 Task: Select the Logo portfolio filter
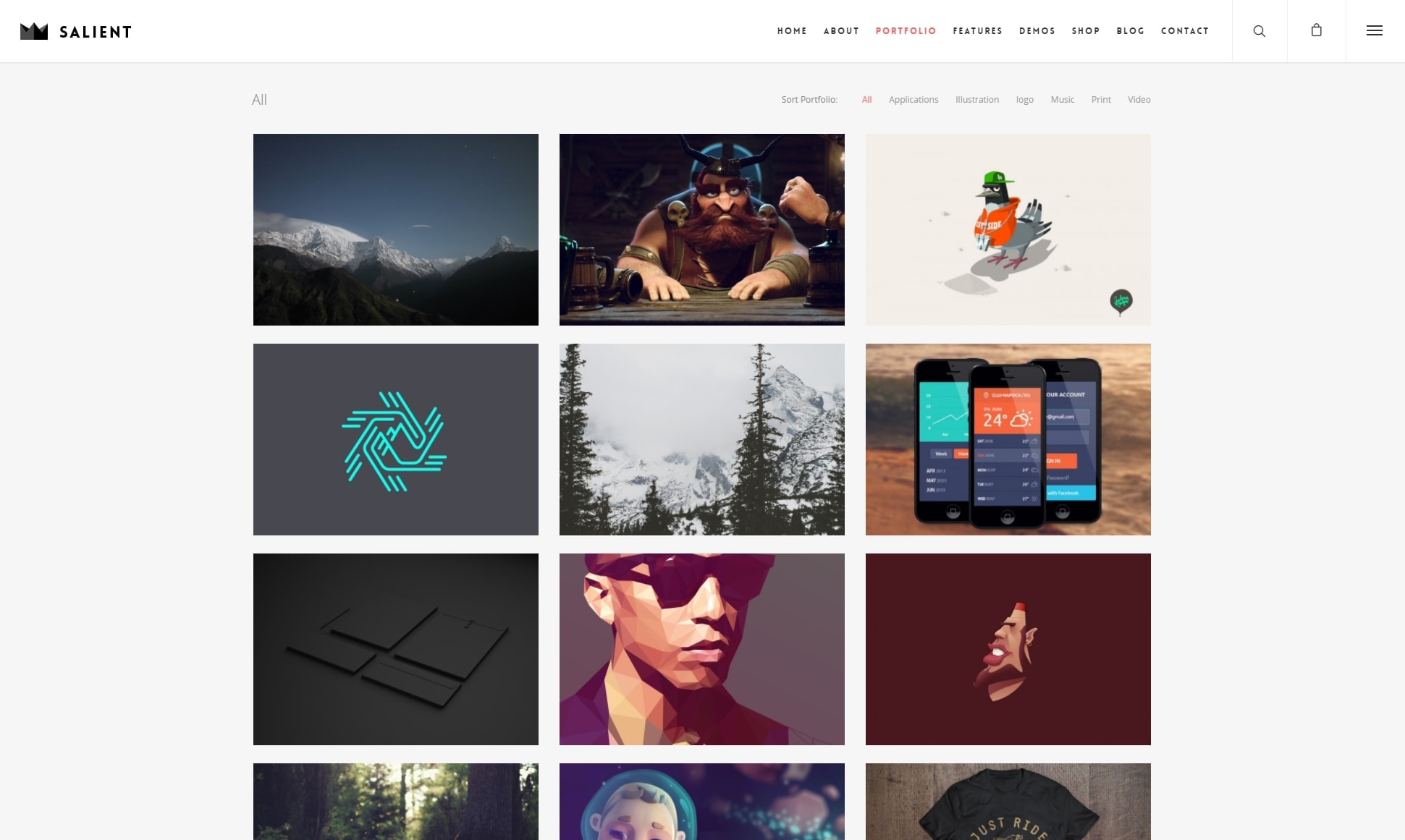(x=1025, y=99)
